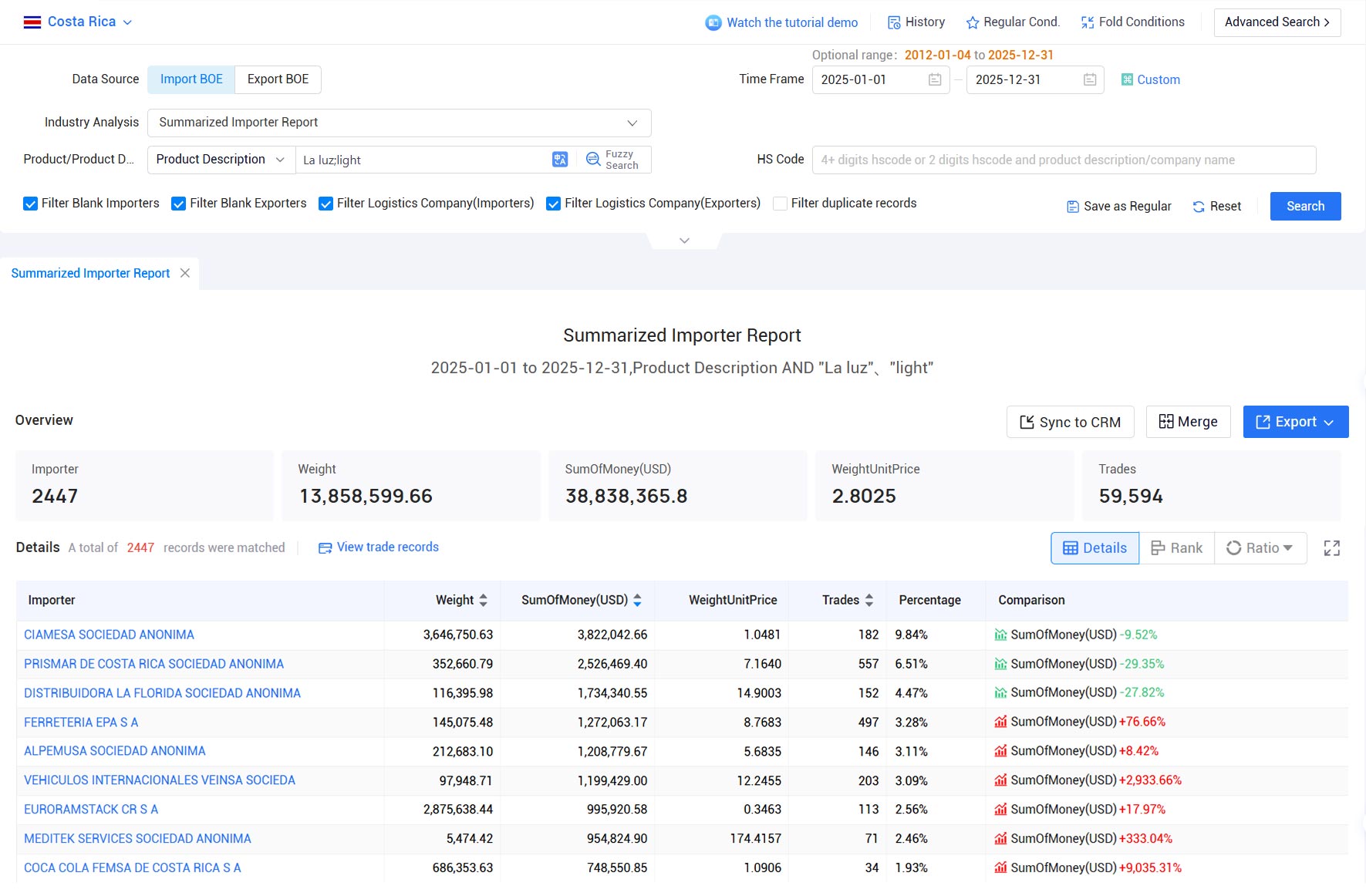Enable Filter duplicate records checkbox
1366x896 pixels.
tap(780, 204)
